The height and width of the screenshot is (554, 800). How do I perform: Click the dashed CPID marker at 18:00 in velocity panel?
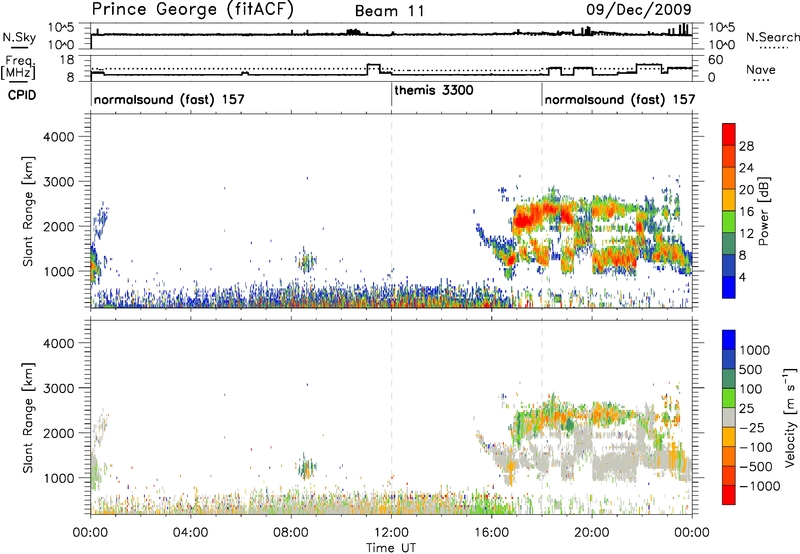click(x=542, y=417)
